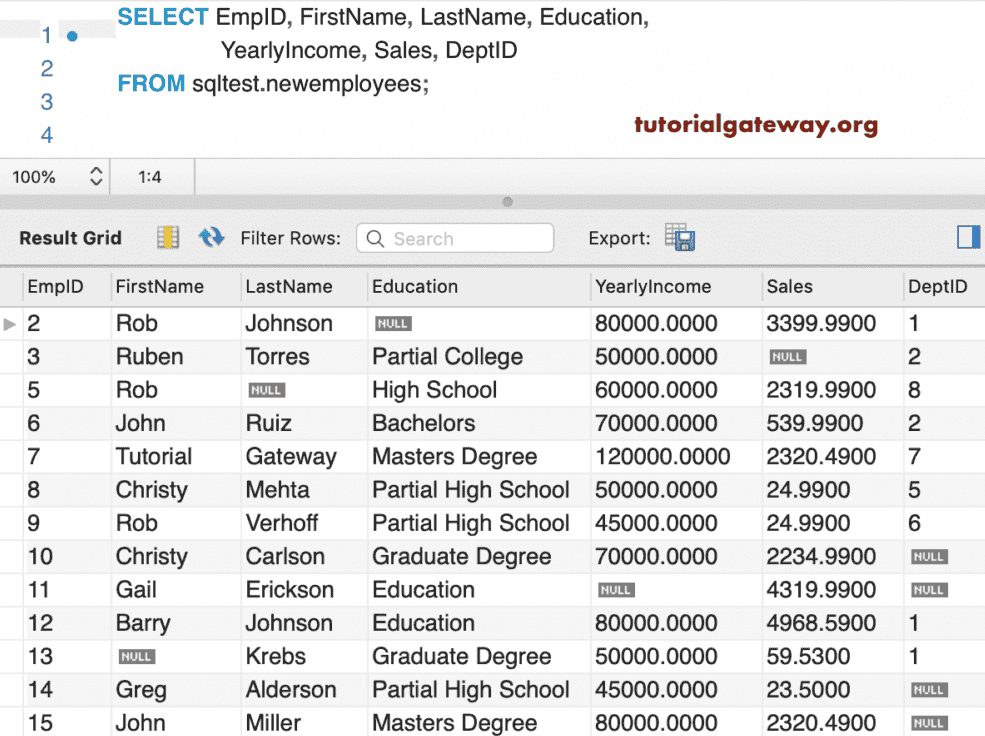Place cursor on the FROM keyword
Viewport: 985px width, 736px height.
point(151,84)
